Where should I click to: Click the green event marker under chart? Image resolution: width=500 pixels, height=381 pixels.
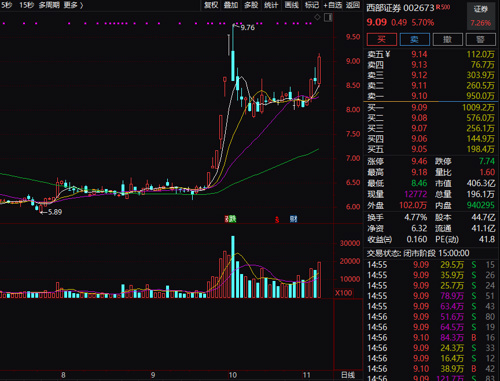point(233,219)
